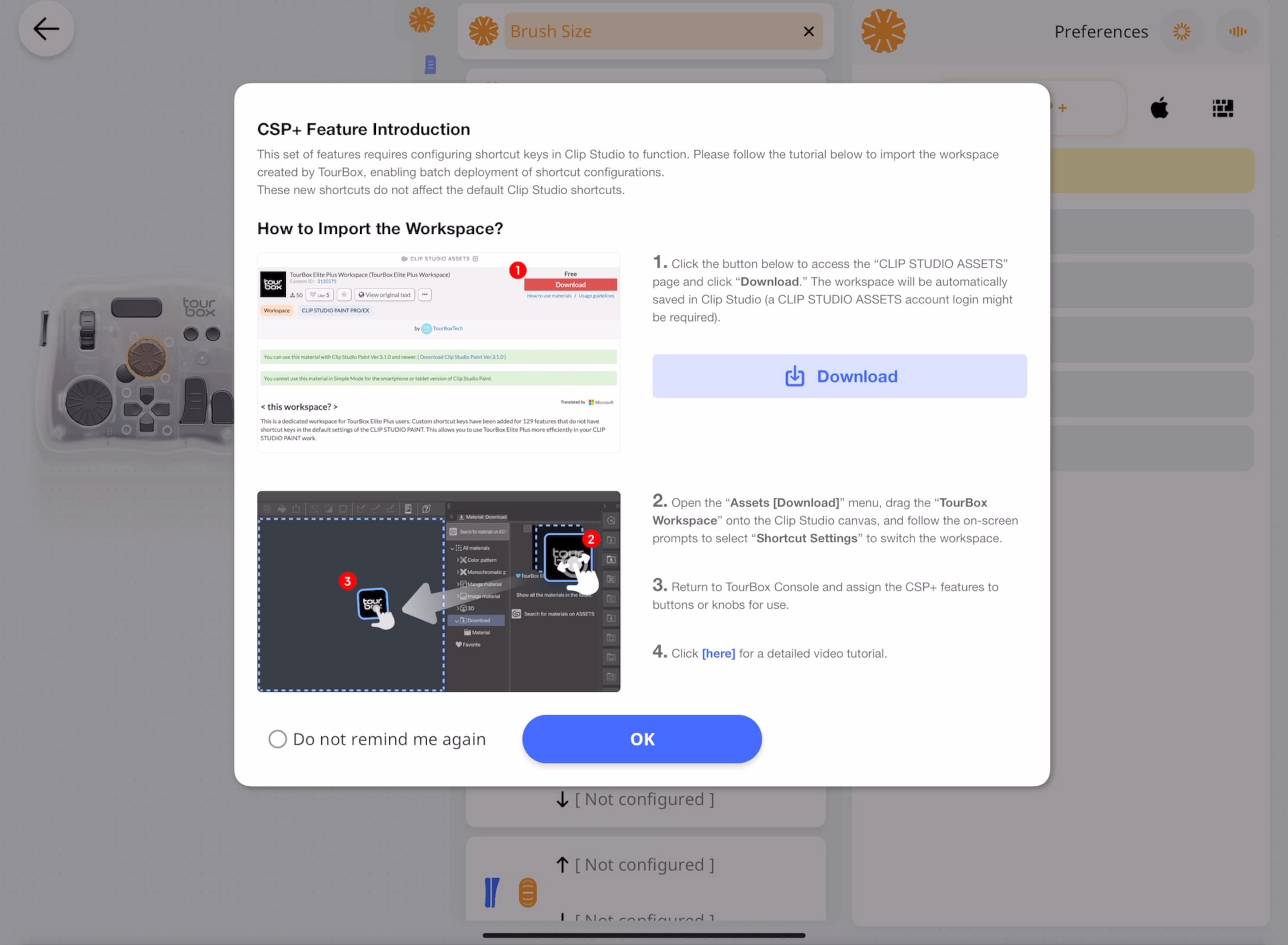1288x945 pixels.
Task: Click the large orange TourBox logo
Action: point(883,31)
